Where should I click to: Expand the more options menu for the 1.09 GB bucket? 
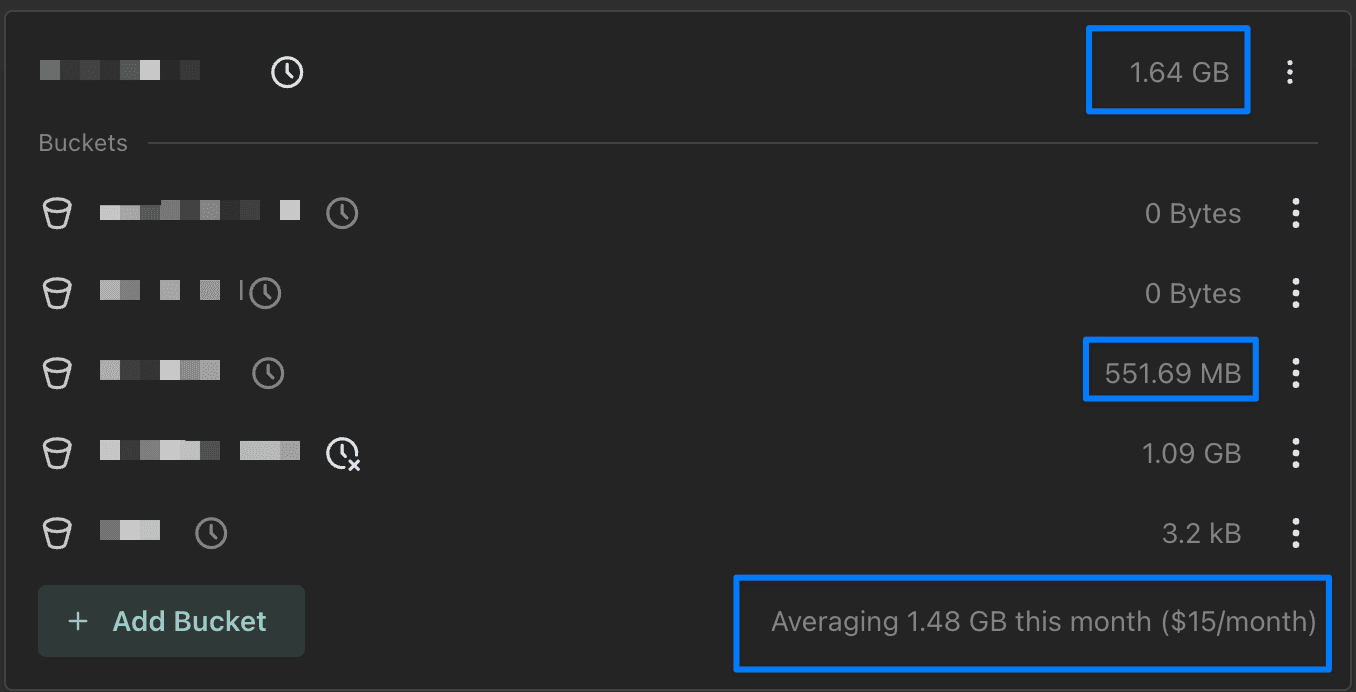pyautogui.click(x=1296, y=454)
